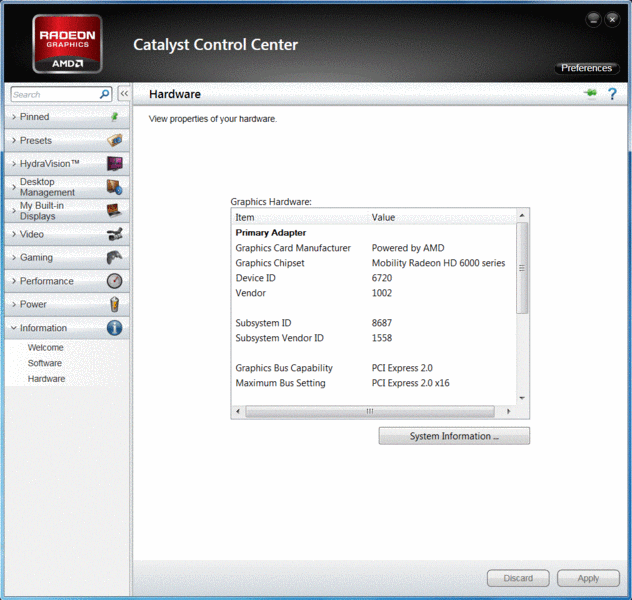Image resolution: width=632 pixels, height=600 pixels.
Task: Select the Vendor row
Action: tap(374, 293)
